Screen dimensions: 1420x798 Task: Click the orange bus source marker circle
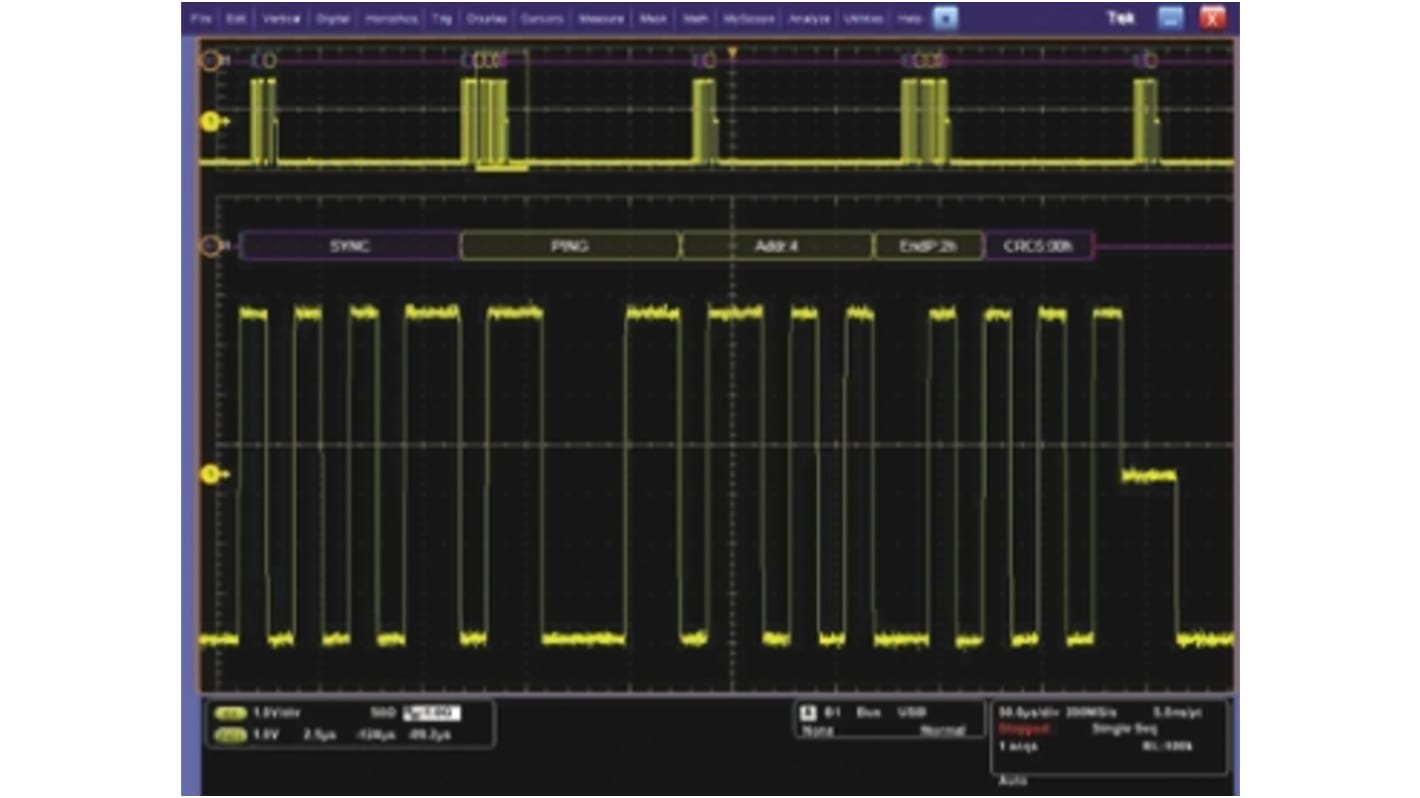[210, 244]
